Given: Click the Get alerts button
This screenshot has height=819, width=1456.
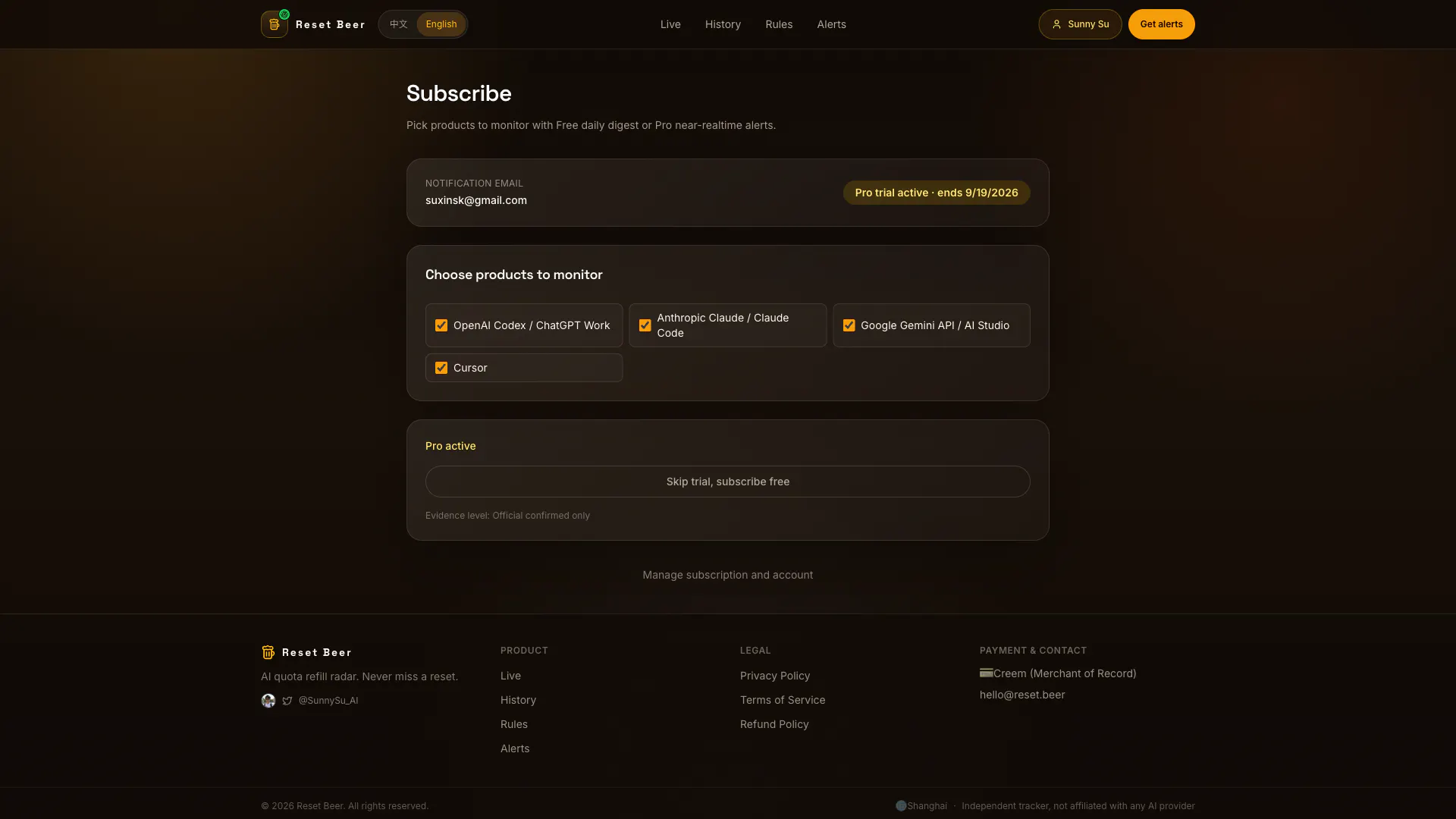Looking at the screenshot, I should [1161, 24].
